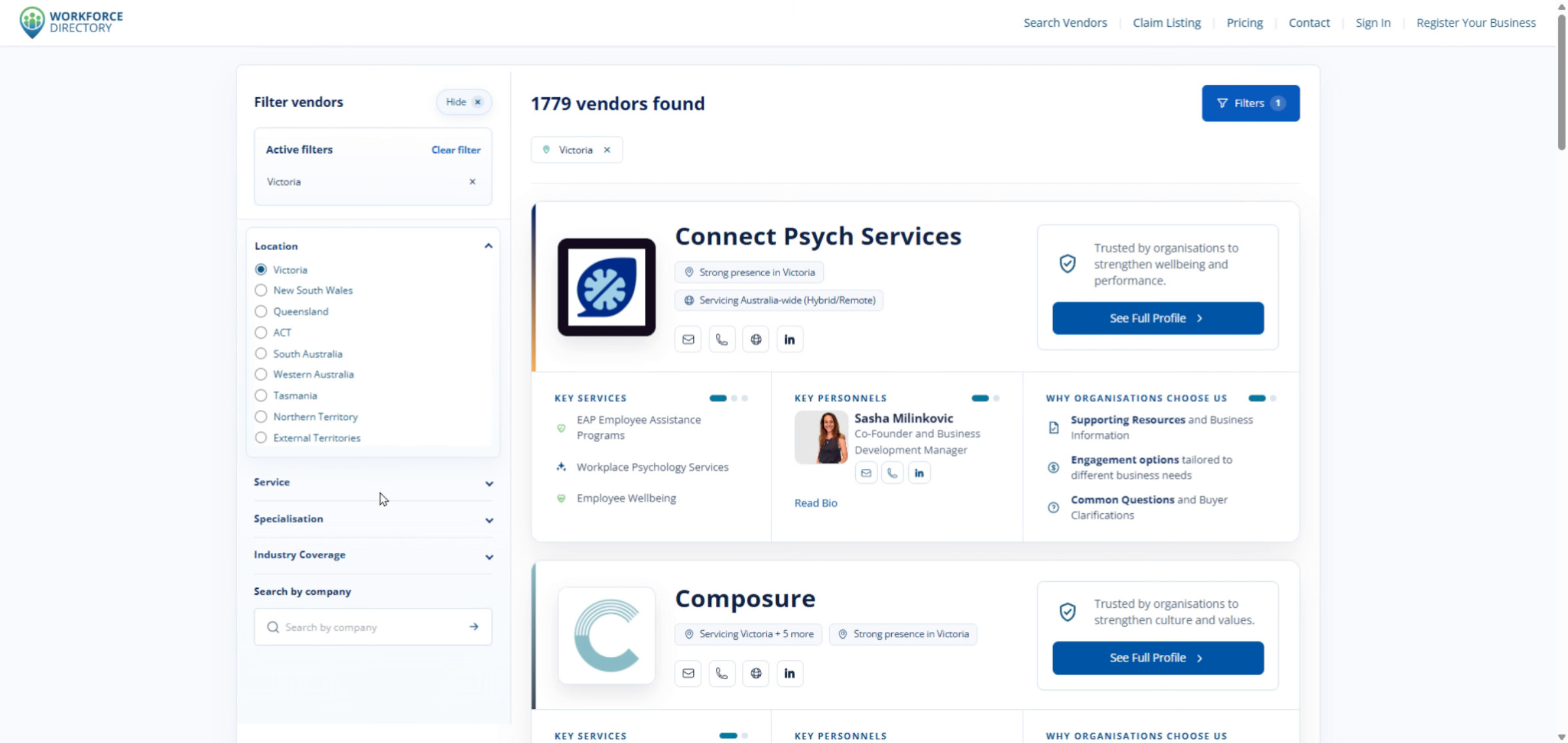The width and height of the screenshot is (1568, 743).
Task: Email Sasha Milinkovic via envelope icon
Action: point(866,473)
